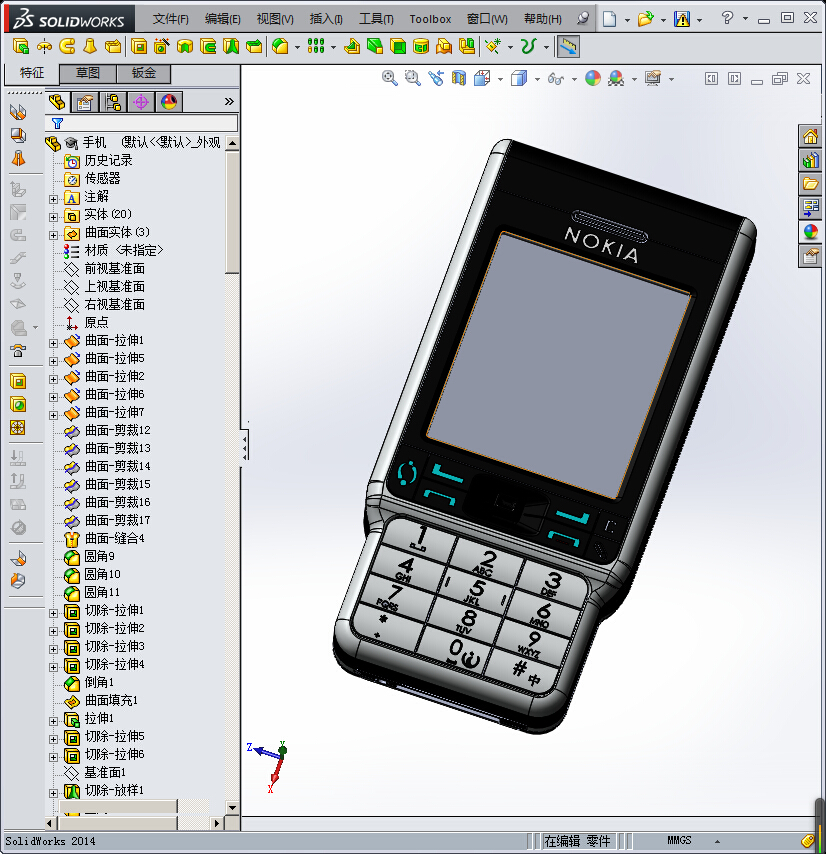Screen dimensions: 826x854
Task: Click the View Settings icon
Action: click(653, 78)
